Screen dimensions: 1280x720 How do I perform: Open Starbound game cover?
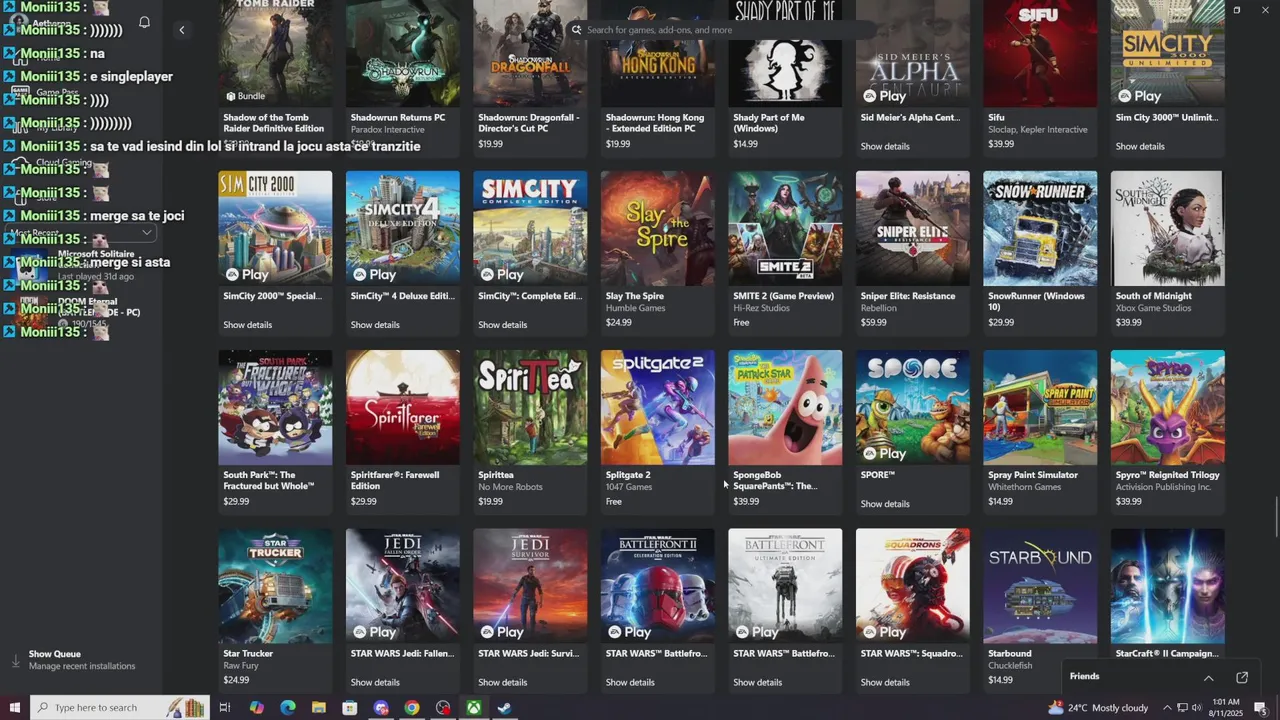pyautogui.click(x=1040, y=586)
